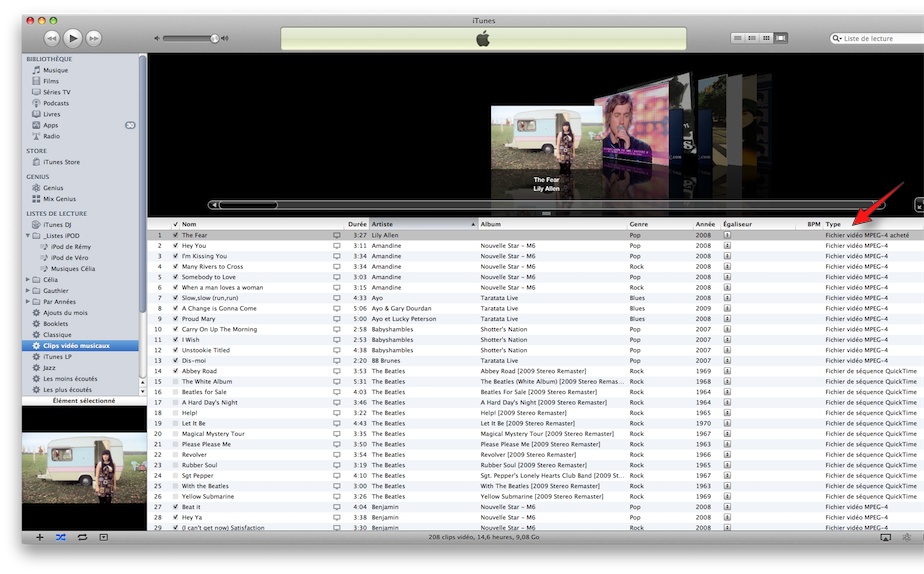Image resolution: width=924 pixels, height=574 pixels.
Task: Switch to grid view
Action: click(x=766, y=38)
